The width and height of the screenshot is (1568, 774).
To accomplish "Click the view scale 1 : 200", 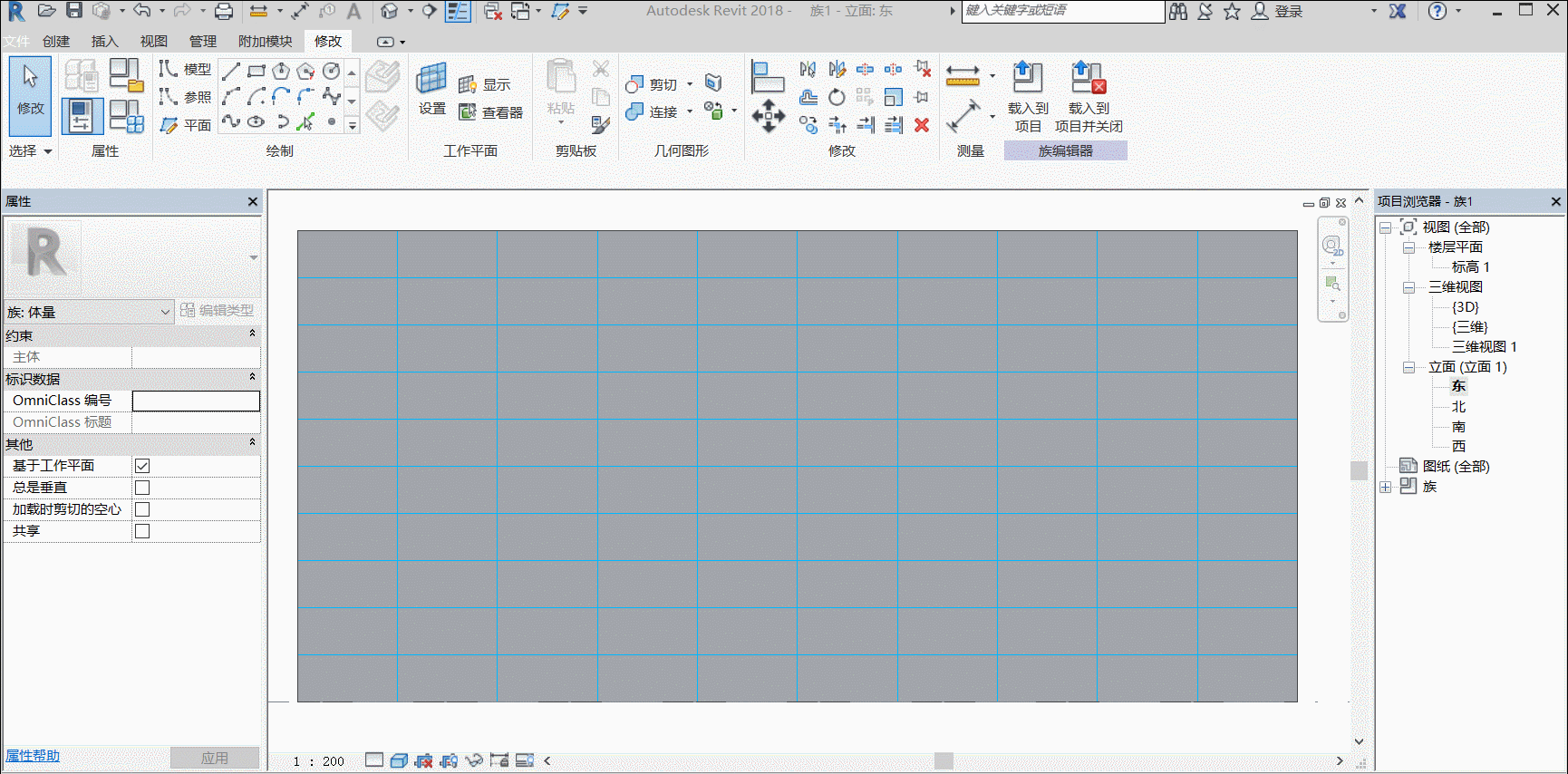I will [319, 761].
